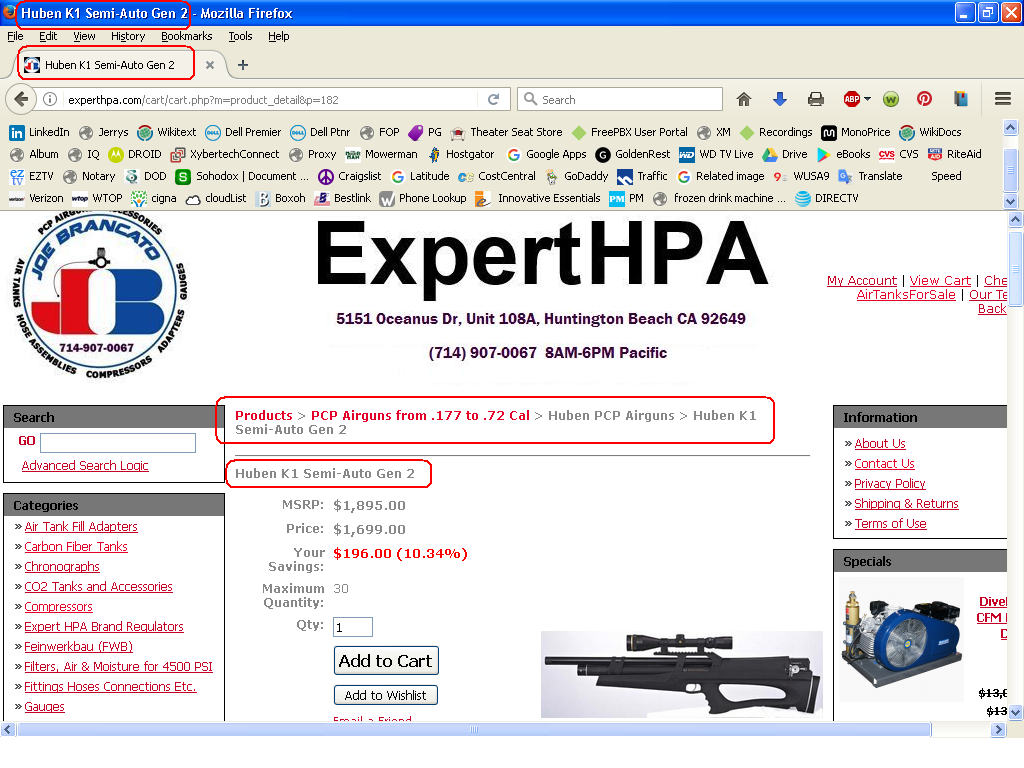Image resolution: width=1024 pixels, height=768 pixels.
Task: Click the PCP Airguns breadcrumb link
Action: (x=421, y=415)
